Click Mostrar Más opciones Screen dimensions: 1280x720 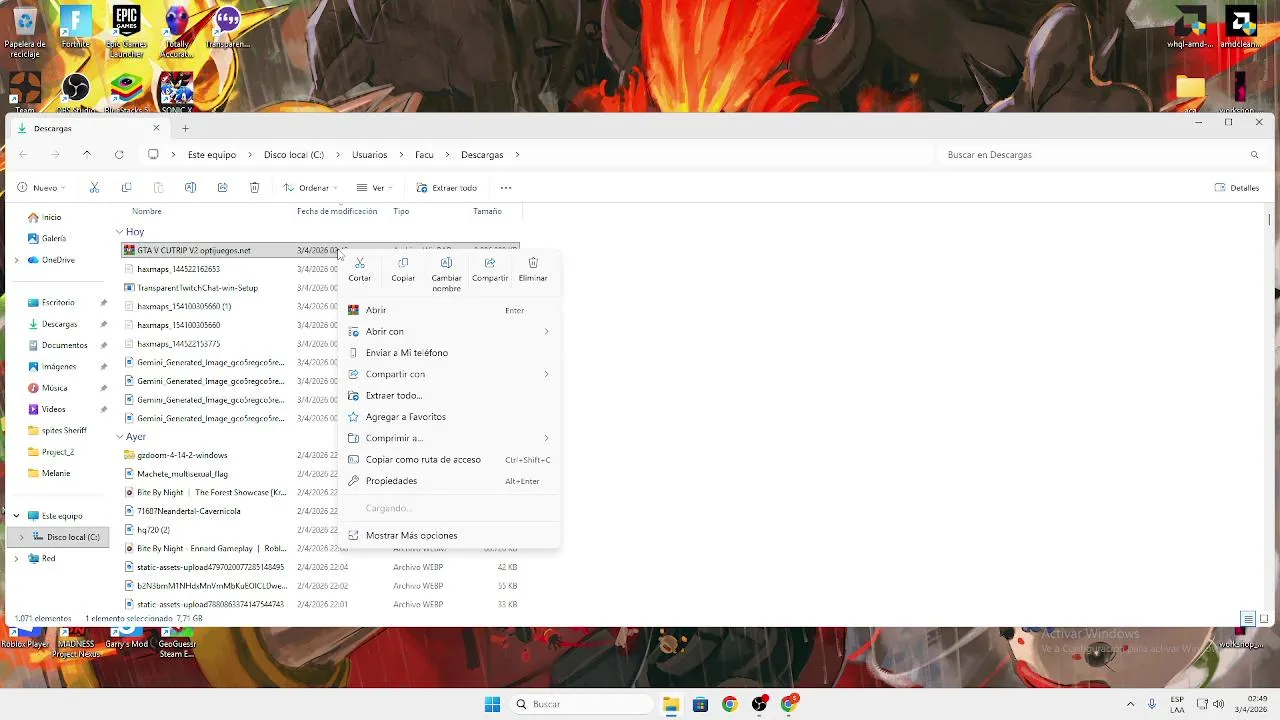tap(449, 535)
